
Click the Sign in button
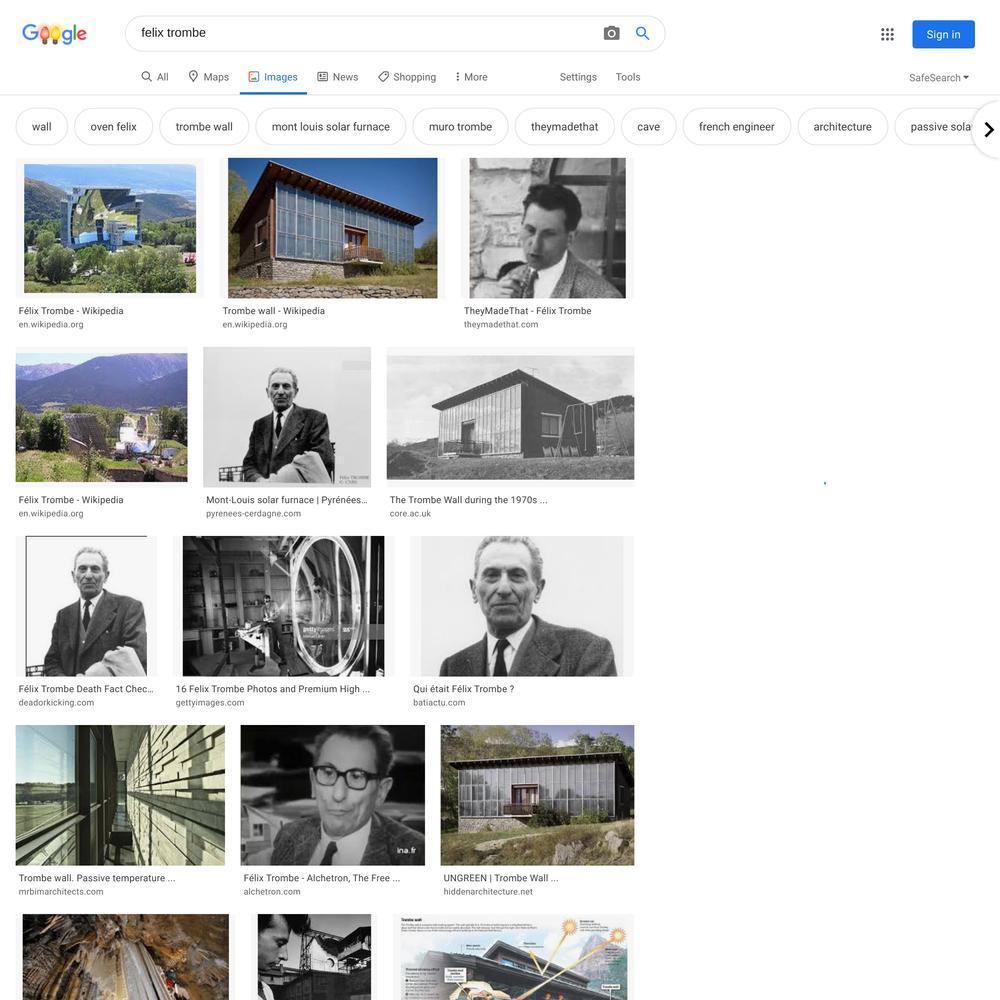[x=943, y=34]
